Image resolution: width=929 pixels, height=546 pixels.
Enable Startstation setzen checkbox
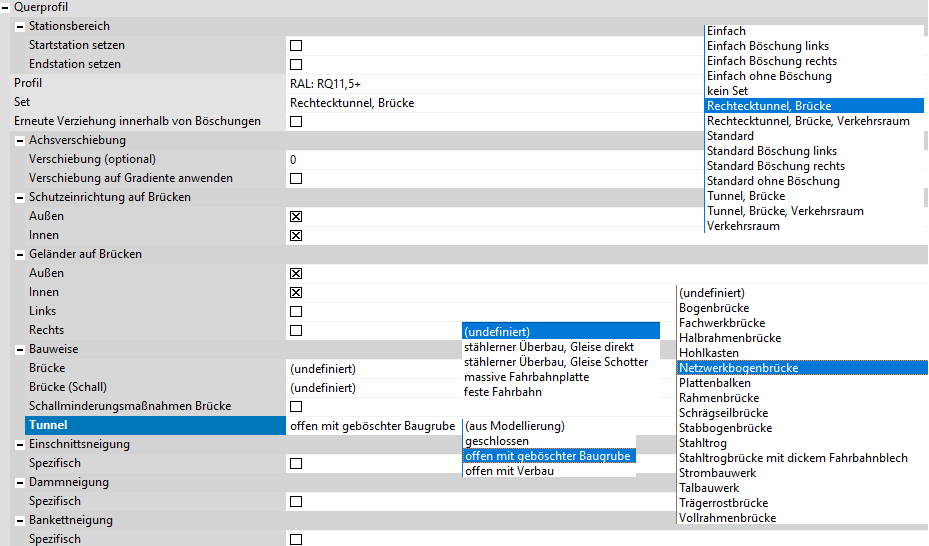pos(296,46)
